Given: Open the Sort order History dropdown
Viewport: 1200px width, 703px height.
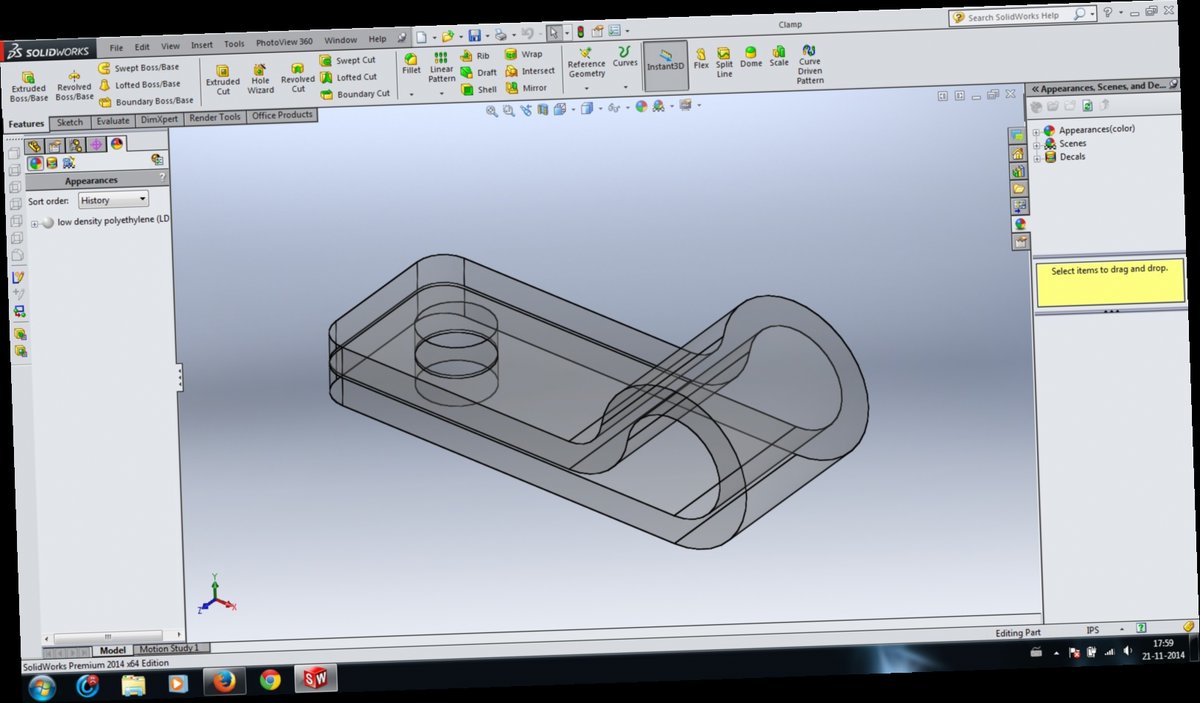Looking at the screenshot, I should 112,200.
